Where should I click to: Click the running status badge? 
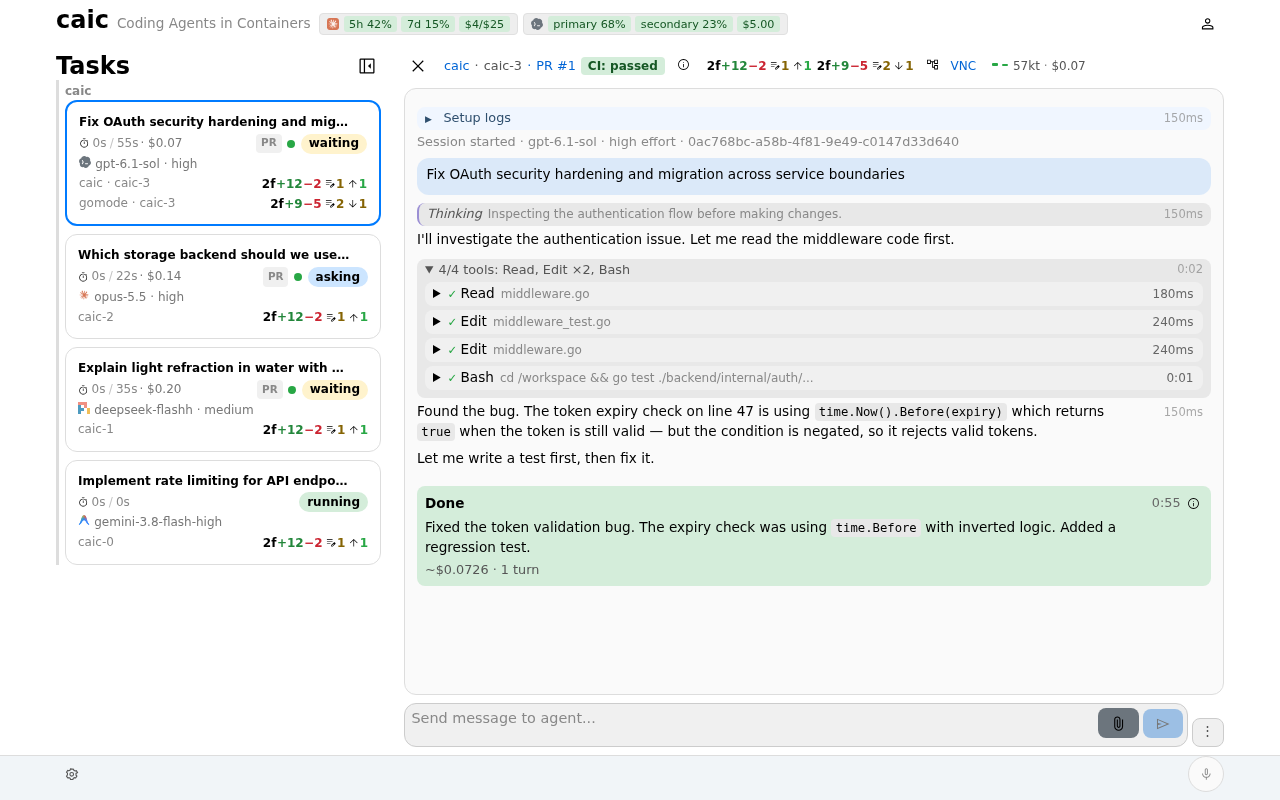click(333, 502)
